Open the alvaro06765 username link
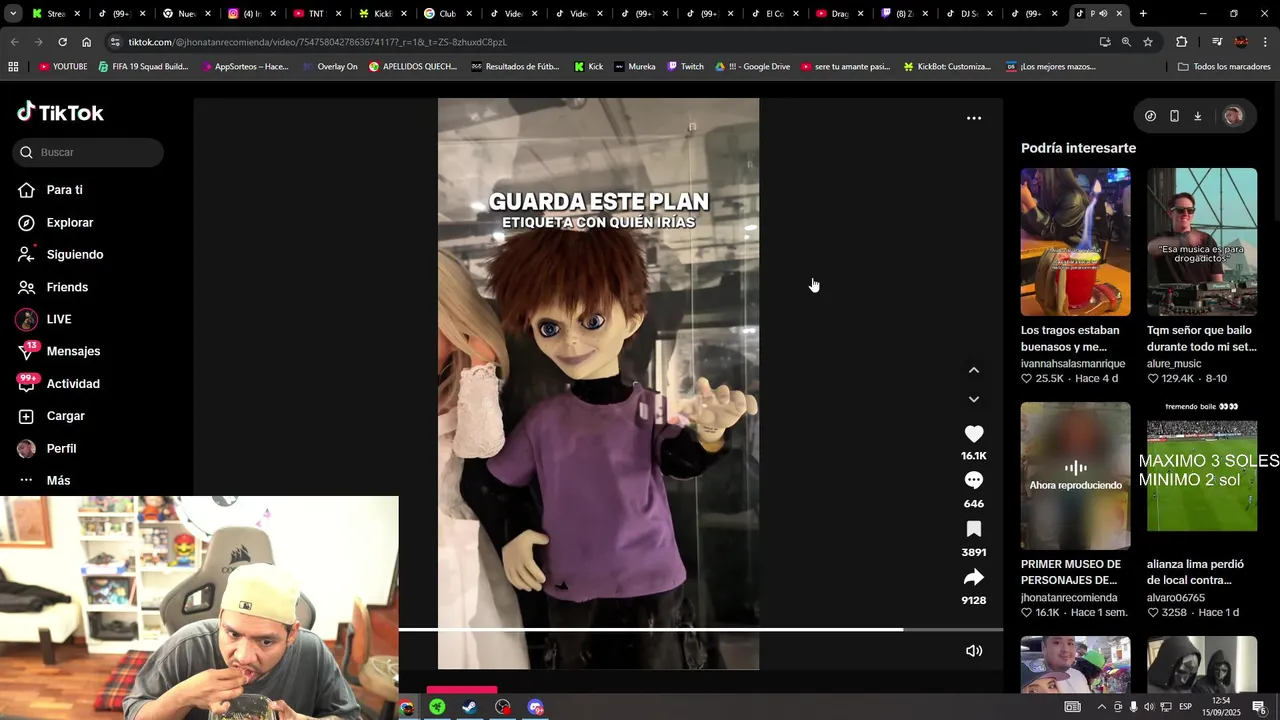Screen dimensions: 1280x720 [1176, 598]
